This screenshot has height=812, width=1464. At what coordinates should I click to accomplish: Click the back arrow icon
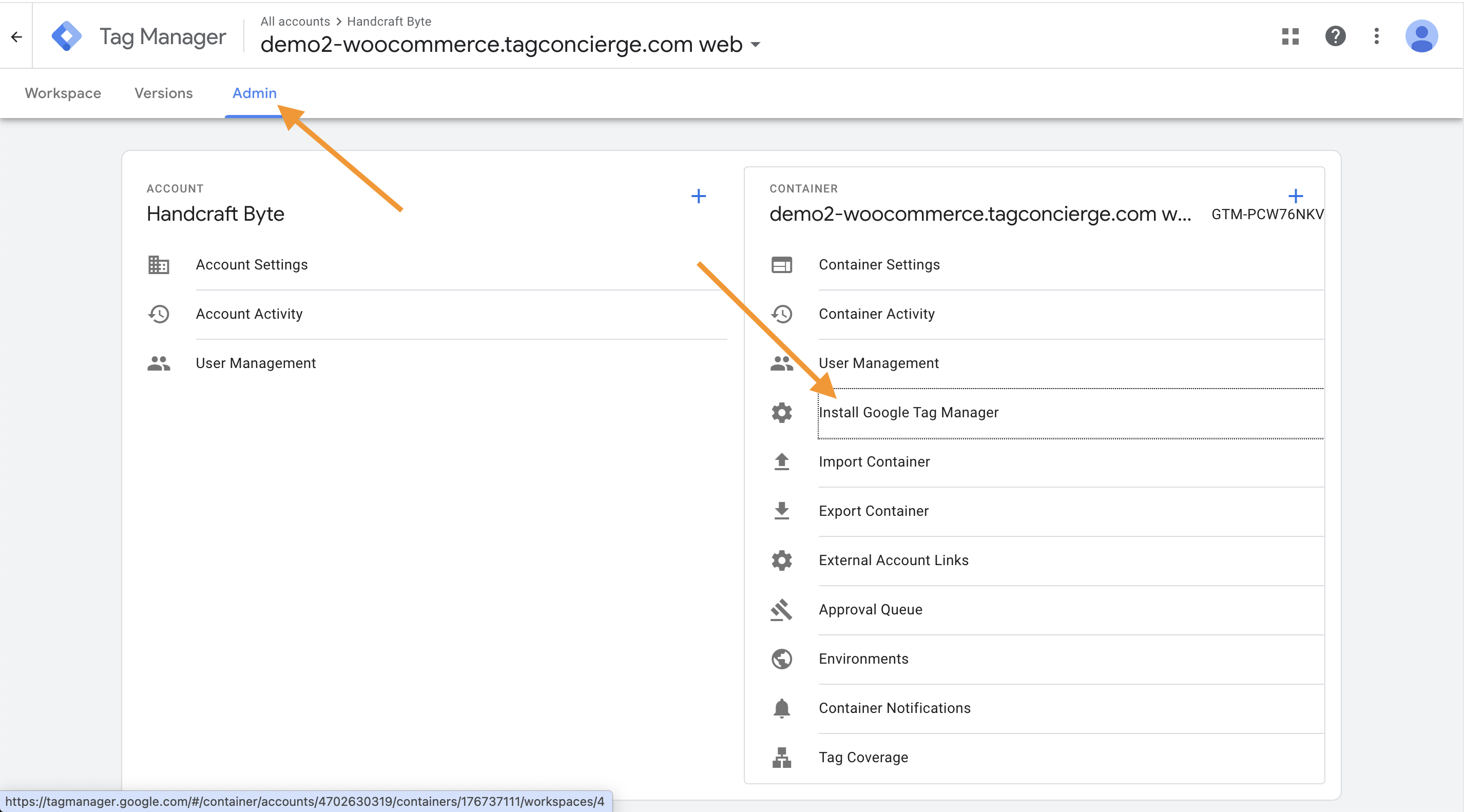tap(16, 37)
